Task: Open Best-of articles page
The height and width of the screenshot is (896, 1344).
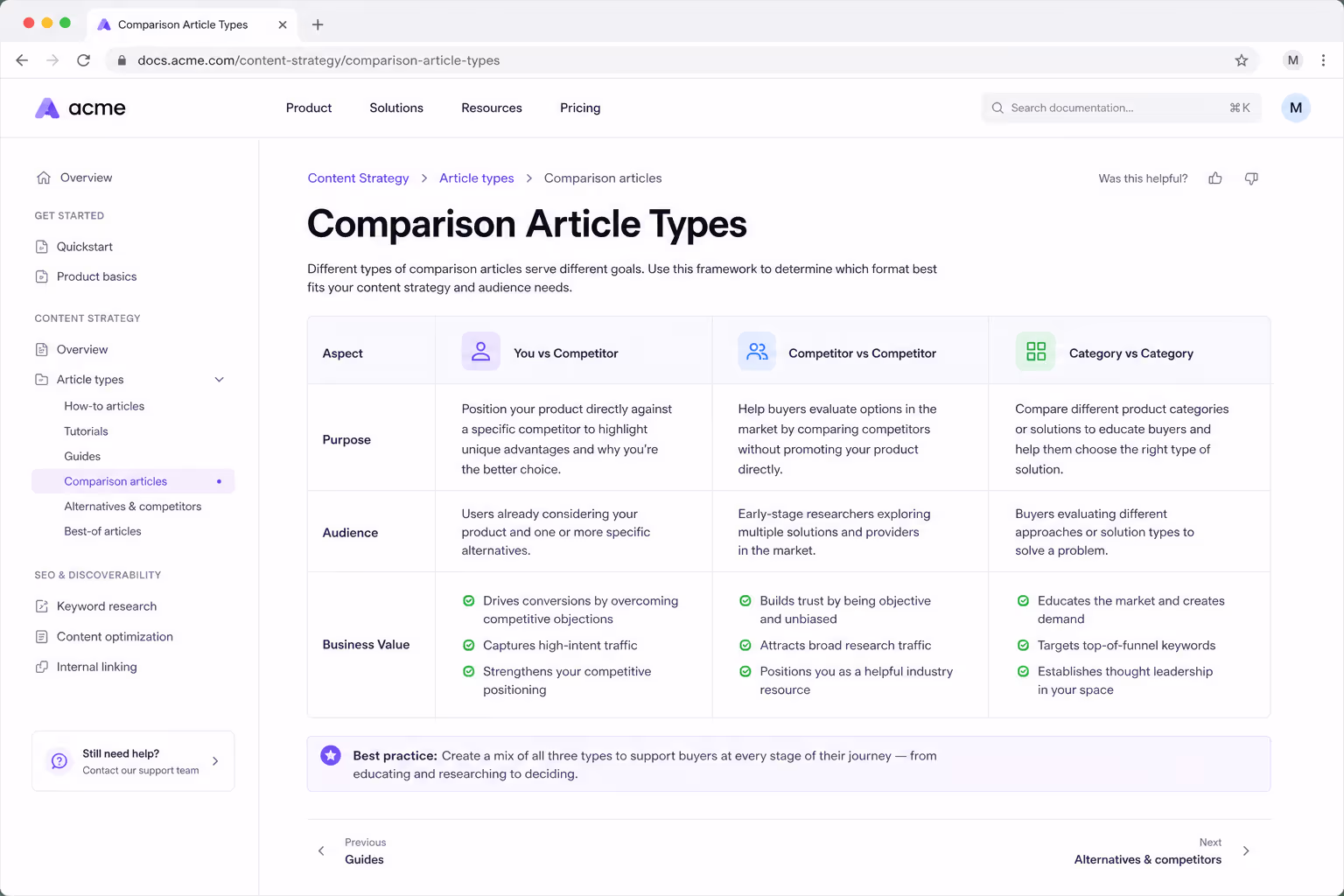Action: point(102,531)
